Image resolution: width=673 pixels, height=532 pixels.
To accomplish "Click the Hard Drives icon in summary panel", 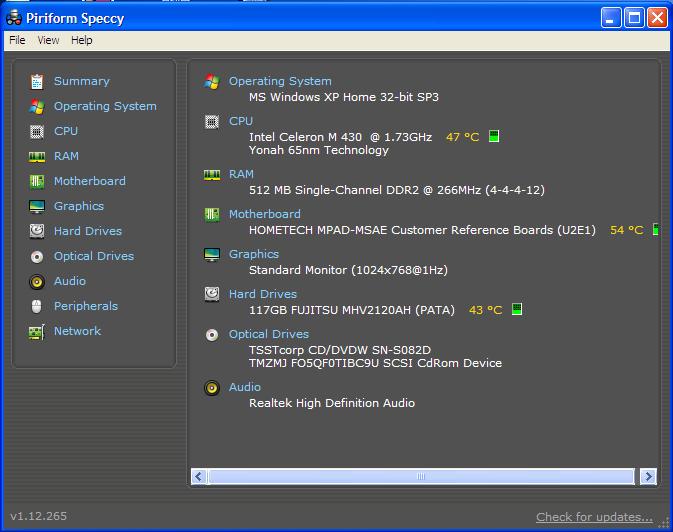I will [212, 294].
